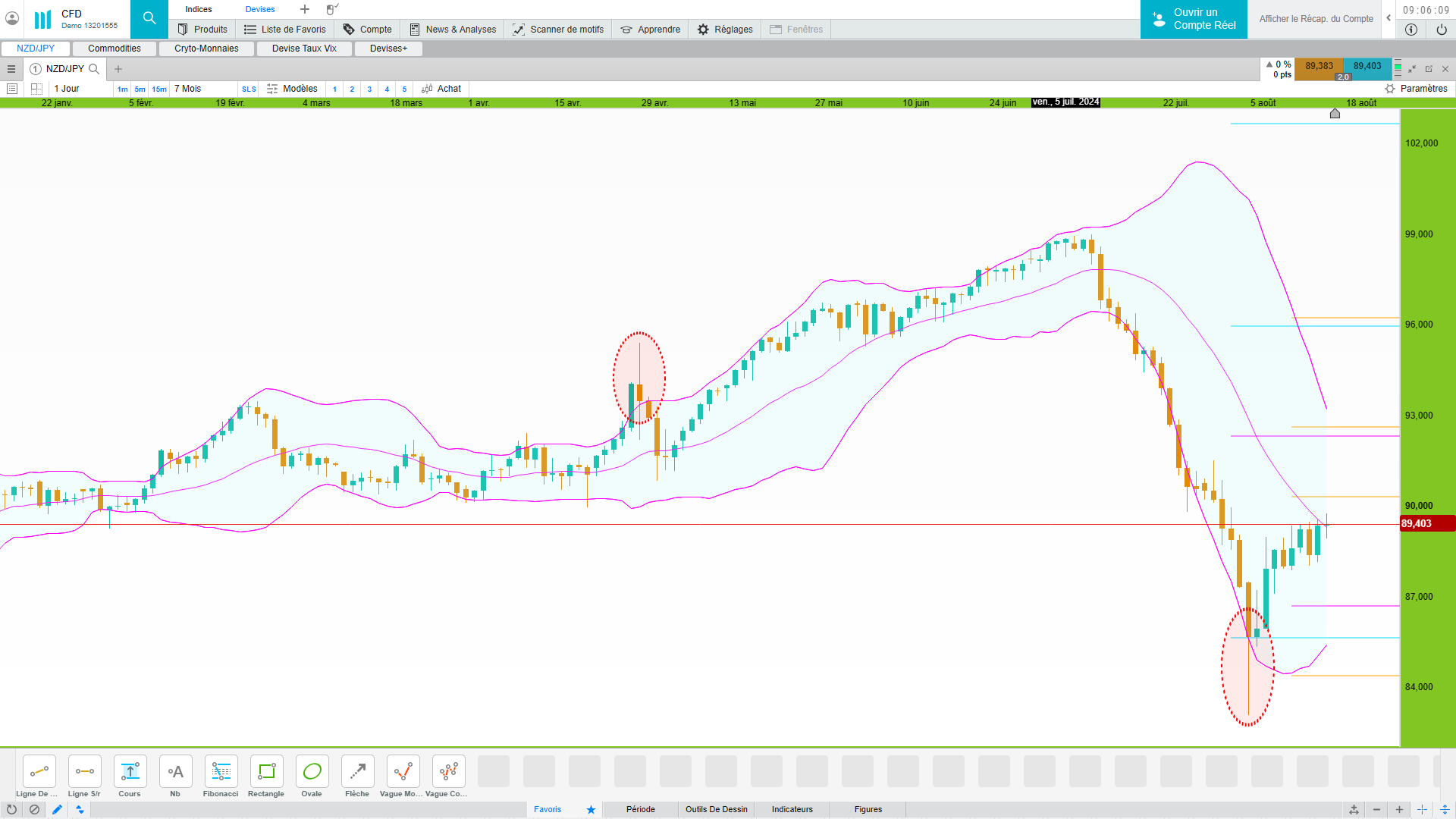Switch to the Commodities tab

coord(115,49)
